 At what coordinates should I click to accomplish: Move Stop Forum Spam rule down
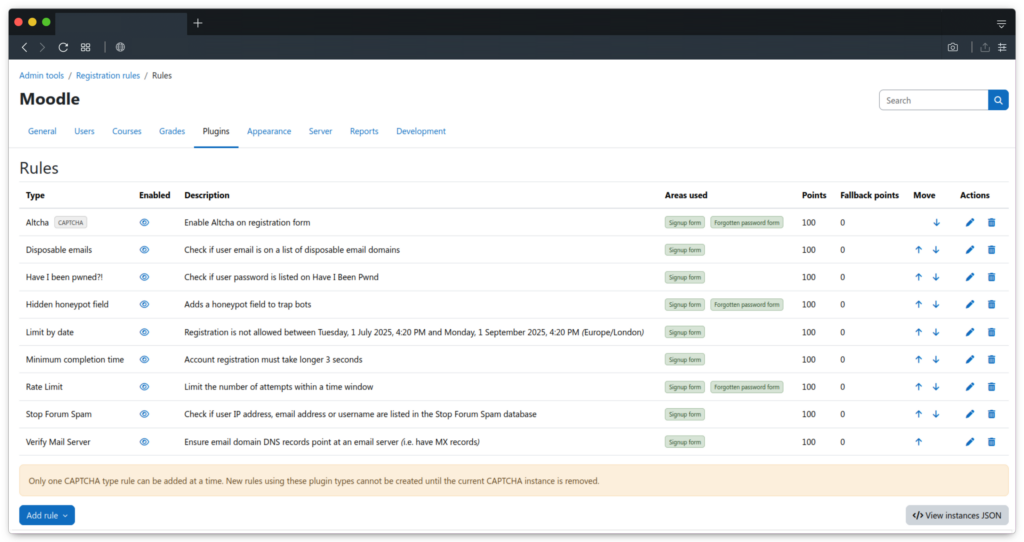point(936,415)
